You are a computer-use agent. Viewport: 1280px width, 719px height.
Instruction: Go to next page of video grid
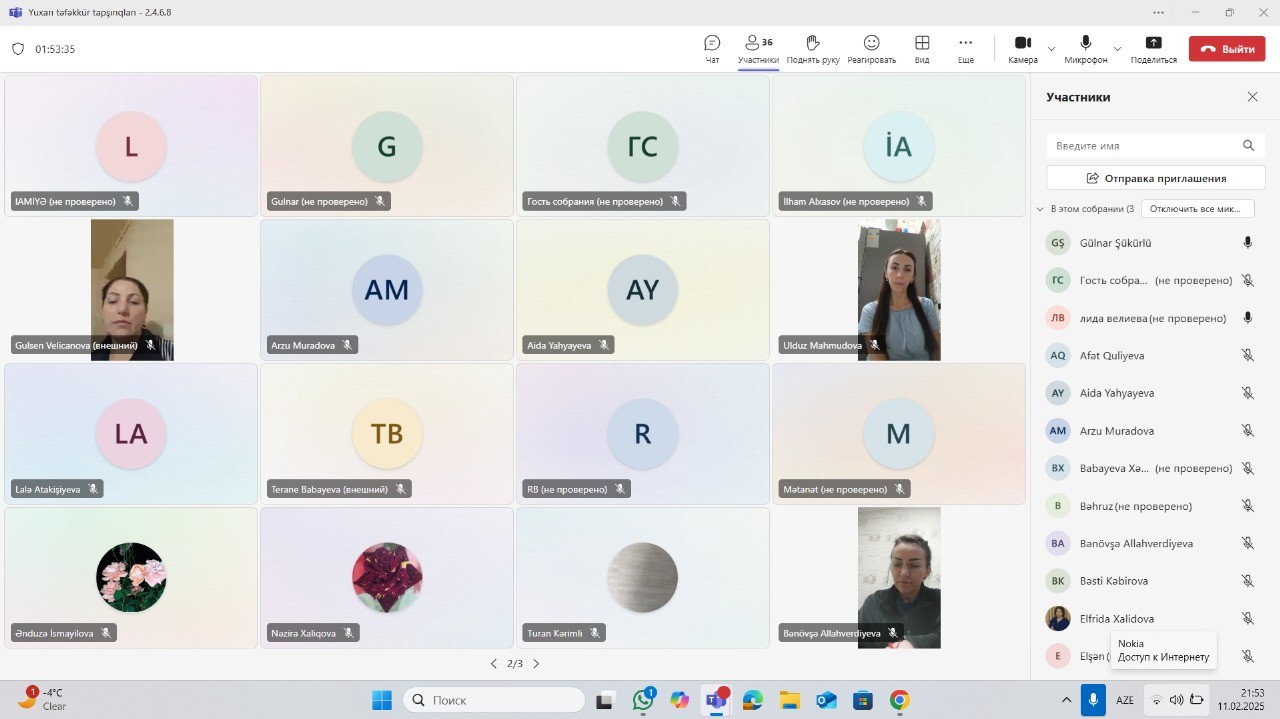[x=536, y=664]
